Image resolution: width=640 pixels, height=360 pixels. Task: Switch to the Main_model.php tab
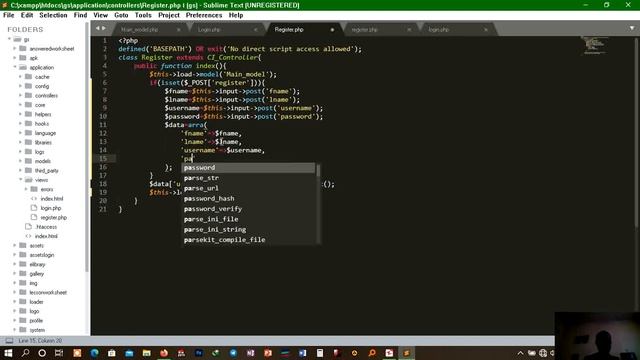click(x=140, y=30)
